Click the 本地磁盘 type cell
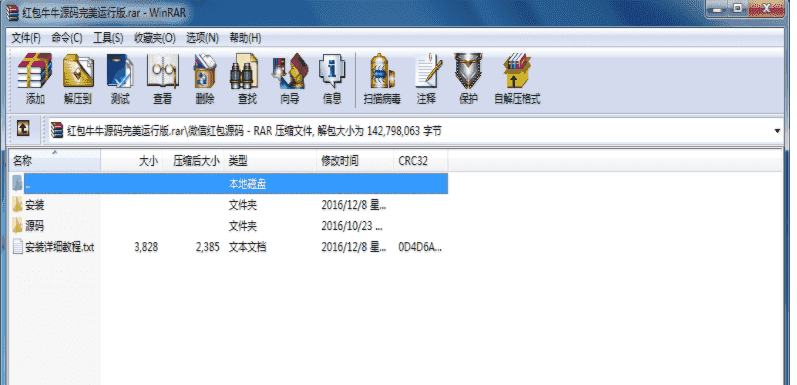The image size is (797, 385). (x=248, y=184)
